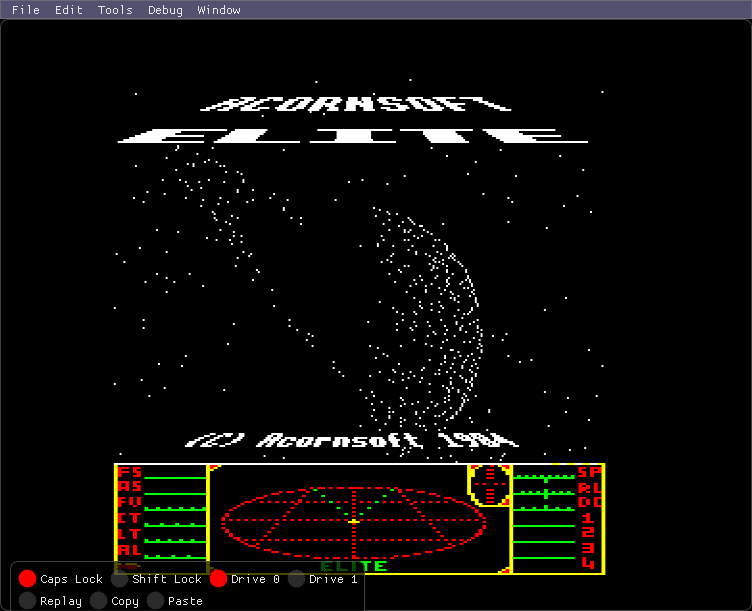Click the FS fore shield gauge
752x611 pixels.
tap(175, 478)
